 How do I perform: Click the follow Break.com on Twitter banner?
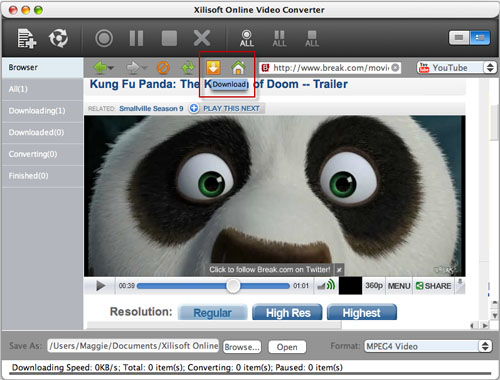tap(270, 269)
